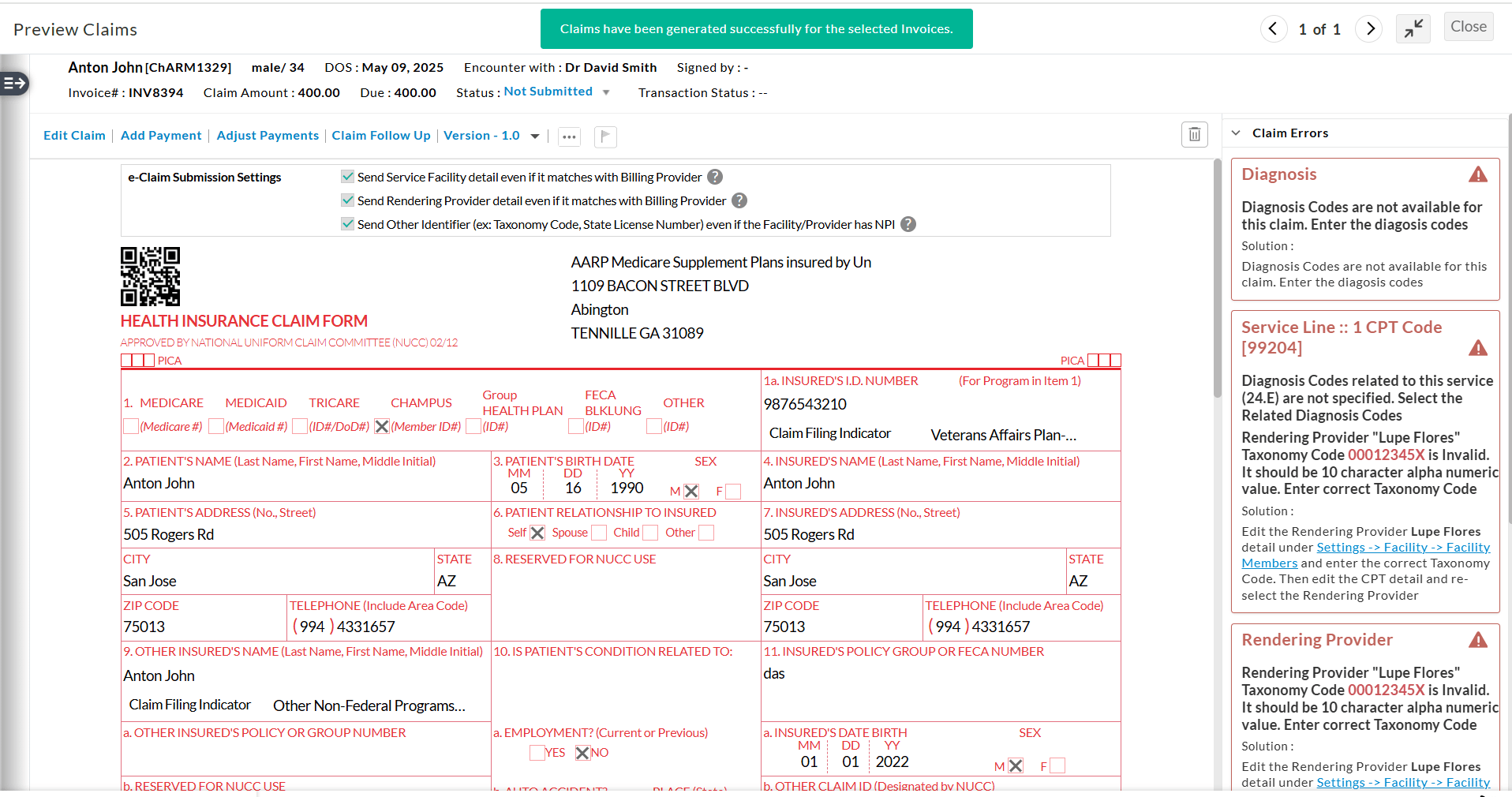
Task: Click the collapse-to-fit preview icon
Action: click(1413, 28)
